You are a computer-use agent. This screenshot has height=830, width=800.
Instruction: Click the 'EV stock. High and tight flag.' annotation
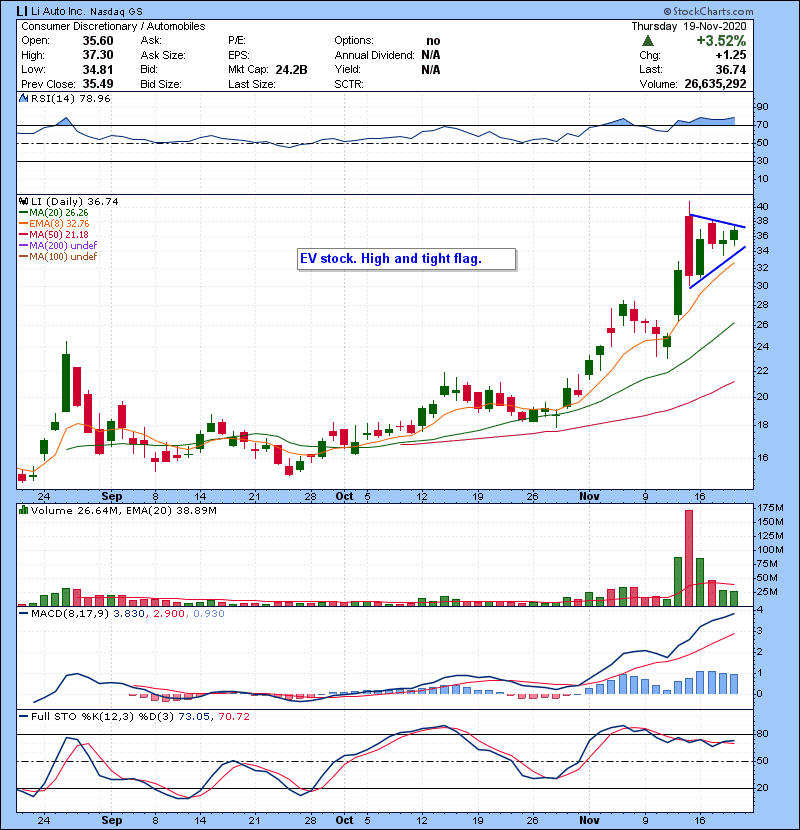pyautogui.click(x=406, y=259)
